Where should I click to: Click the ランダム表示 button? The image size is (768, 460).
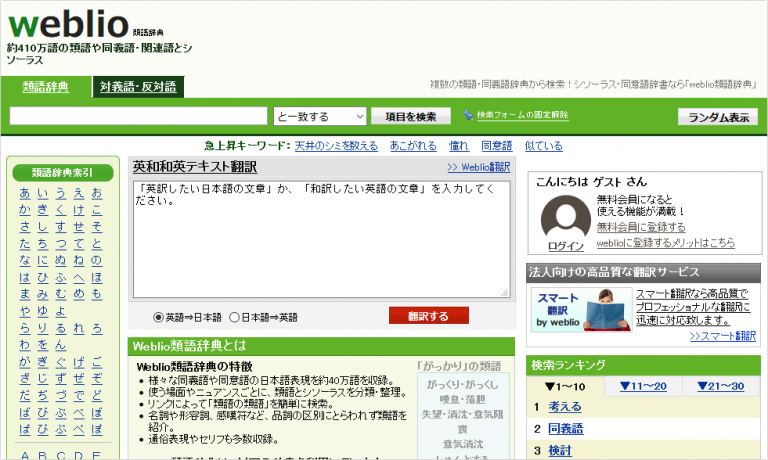point(718,117)
